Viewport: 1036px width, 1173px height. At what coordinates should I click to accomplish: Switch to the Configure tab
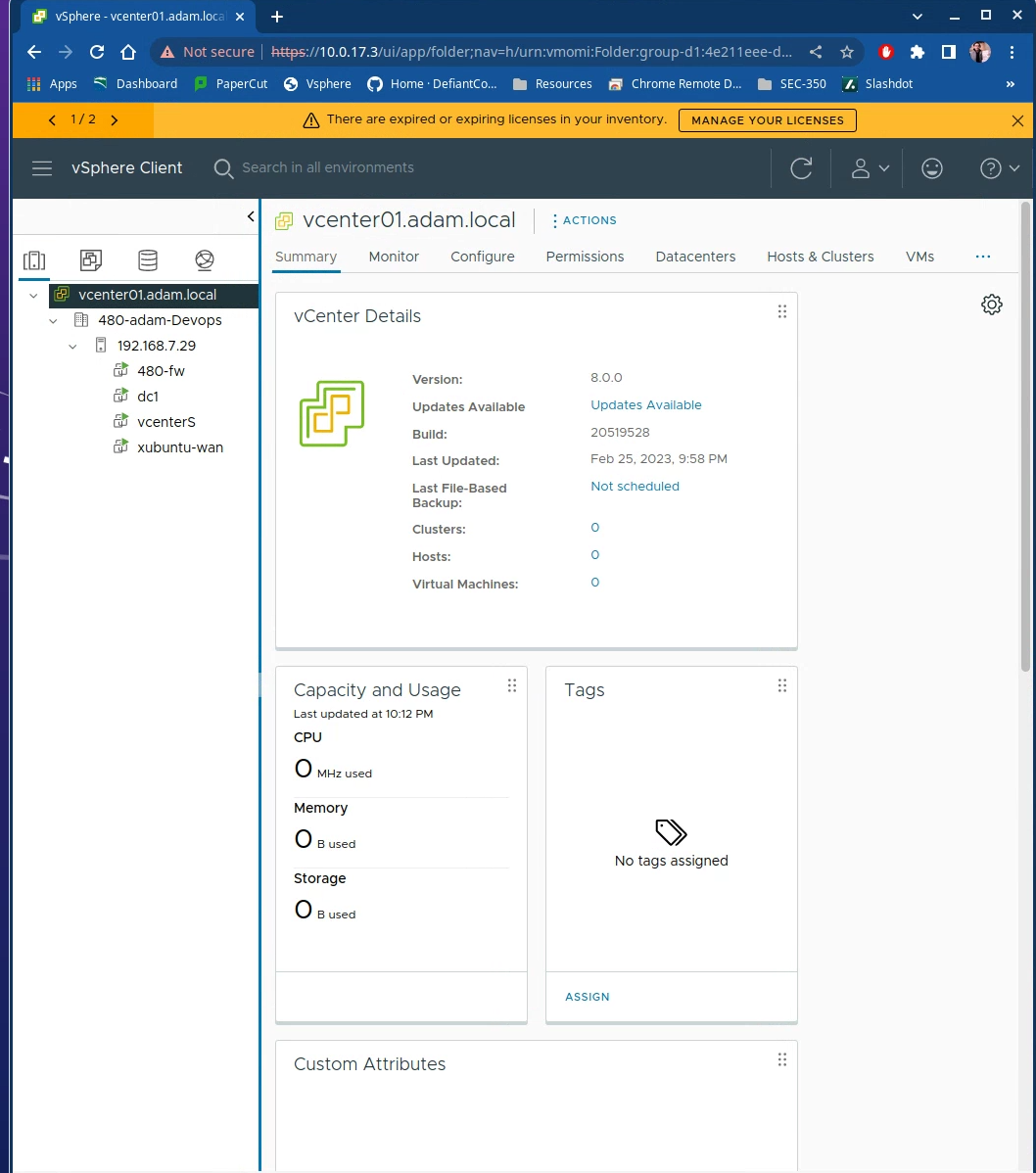pyautogui.click(x=483, y=257)
